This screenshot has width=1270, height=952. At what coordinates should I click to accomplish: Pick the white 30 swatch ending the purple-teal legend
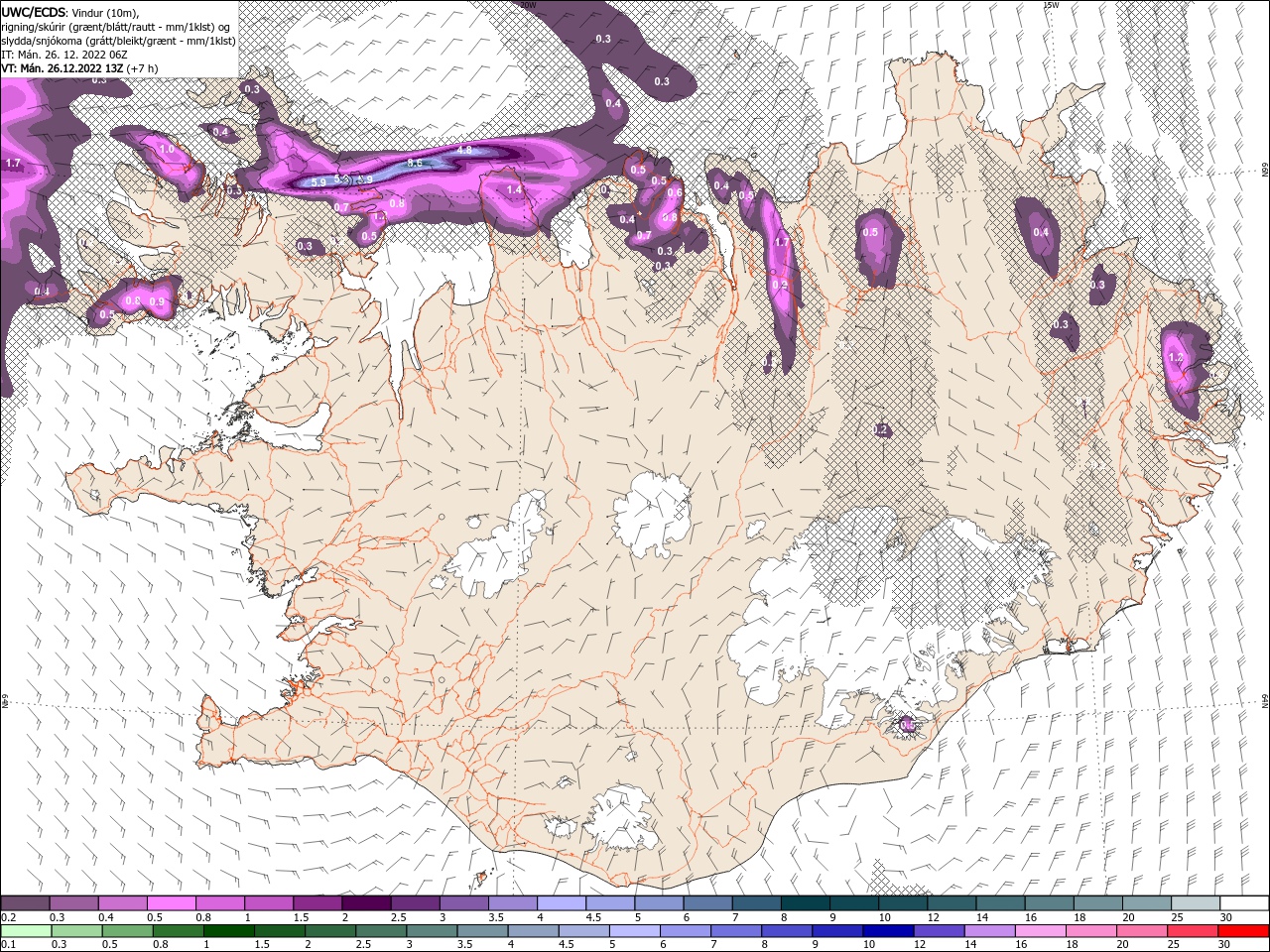[1244, 903]
